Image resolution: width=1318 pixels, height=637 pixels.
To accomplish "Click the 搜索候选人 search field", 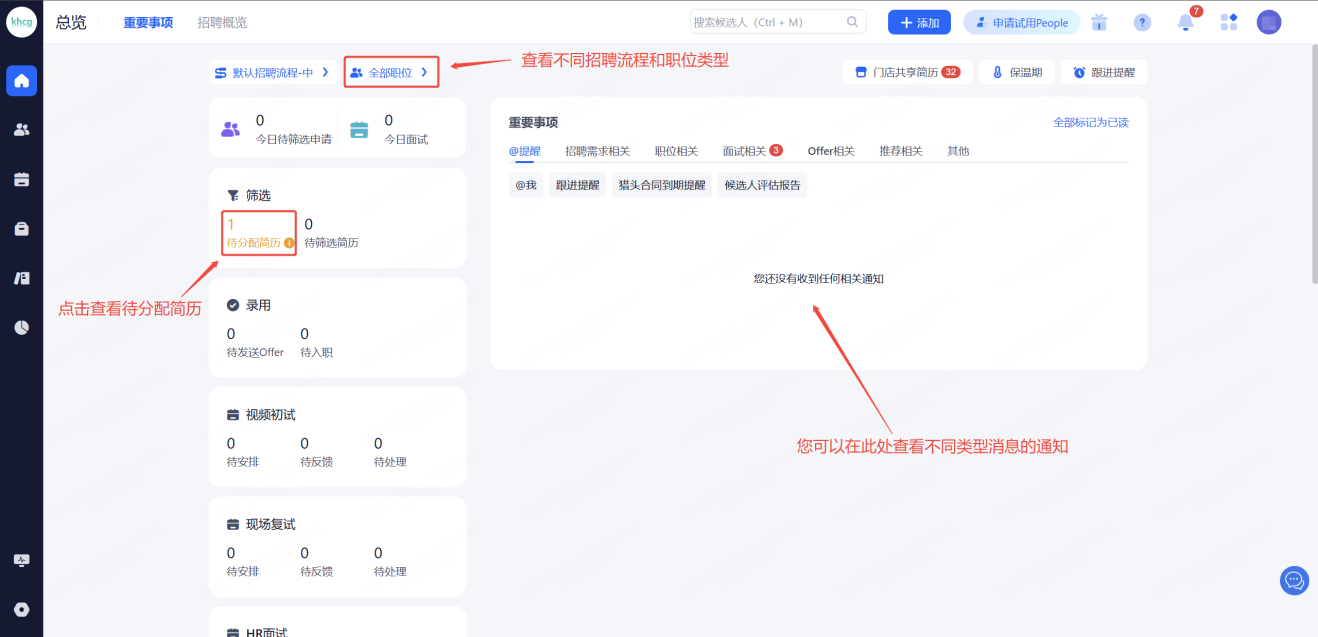I will 767,22.
